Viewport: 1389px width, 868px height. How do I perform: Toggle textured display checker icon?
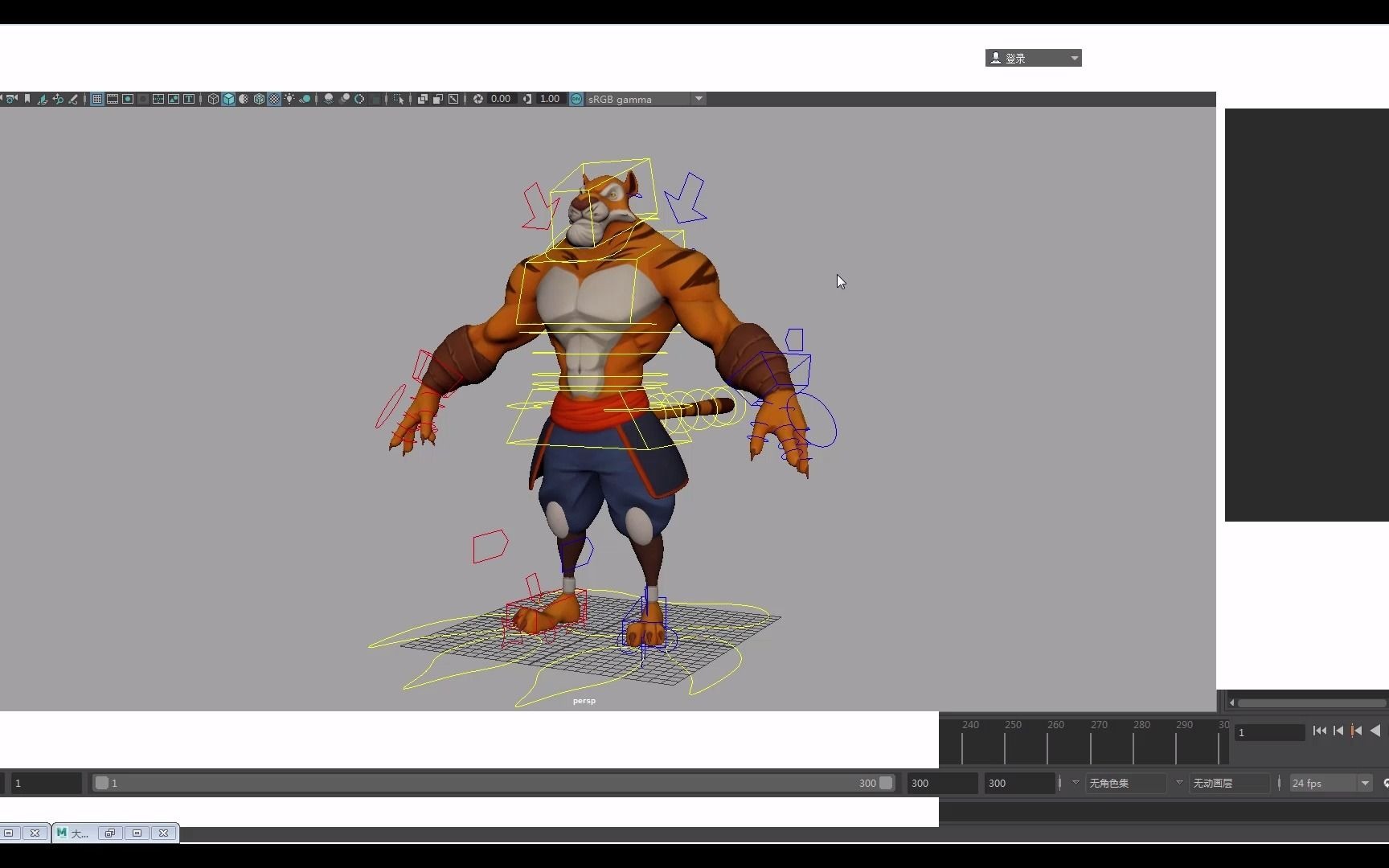274,99
